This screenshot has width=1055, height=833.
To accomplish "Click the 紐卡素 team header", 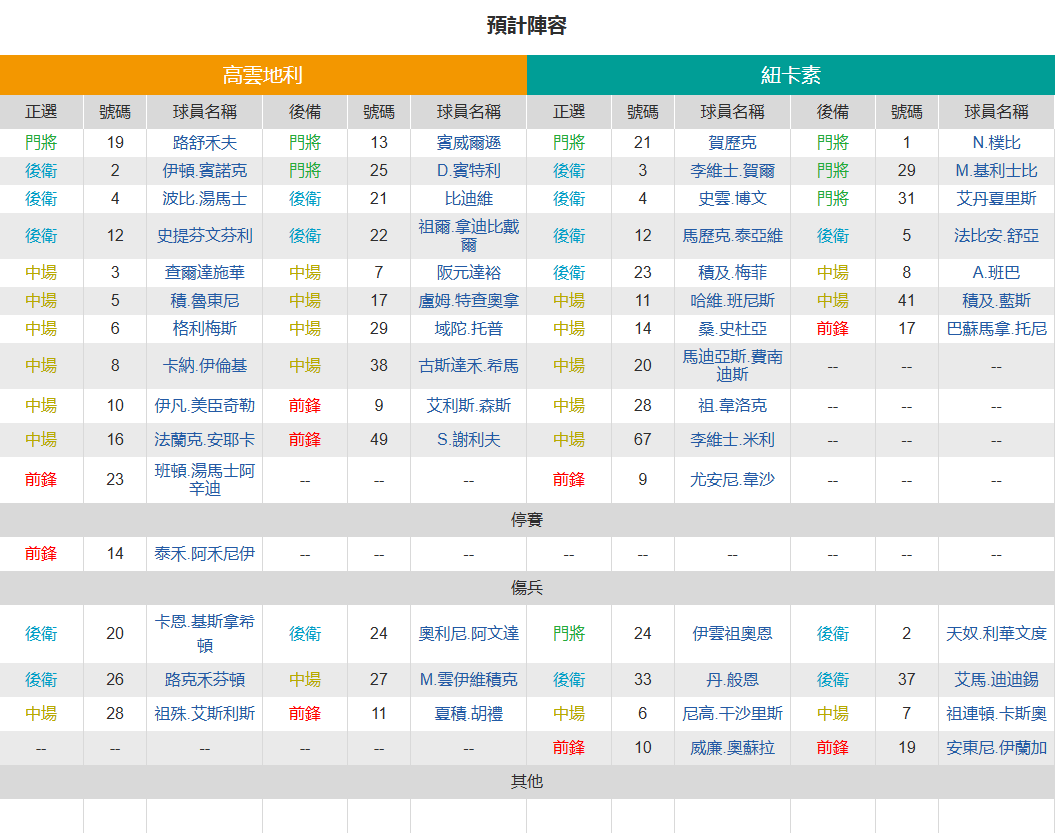I will coord(791,75).
